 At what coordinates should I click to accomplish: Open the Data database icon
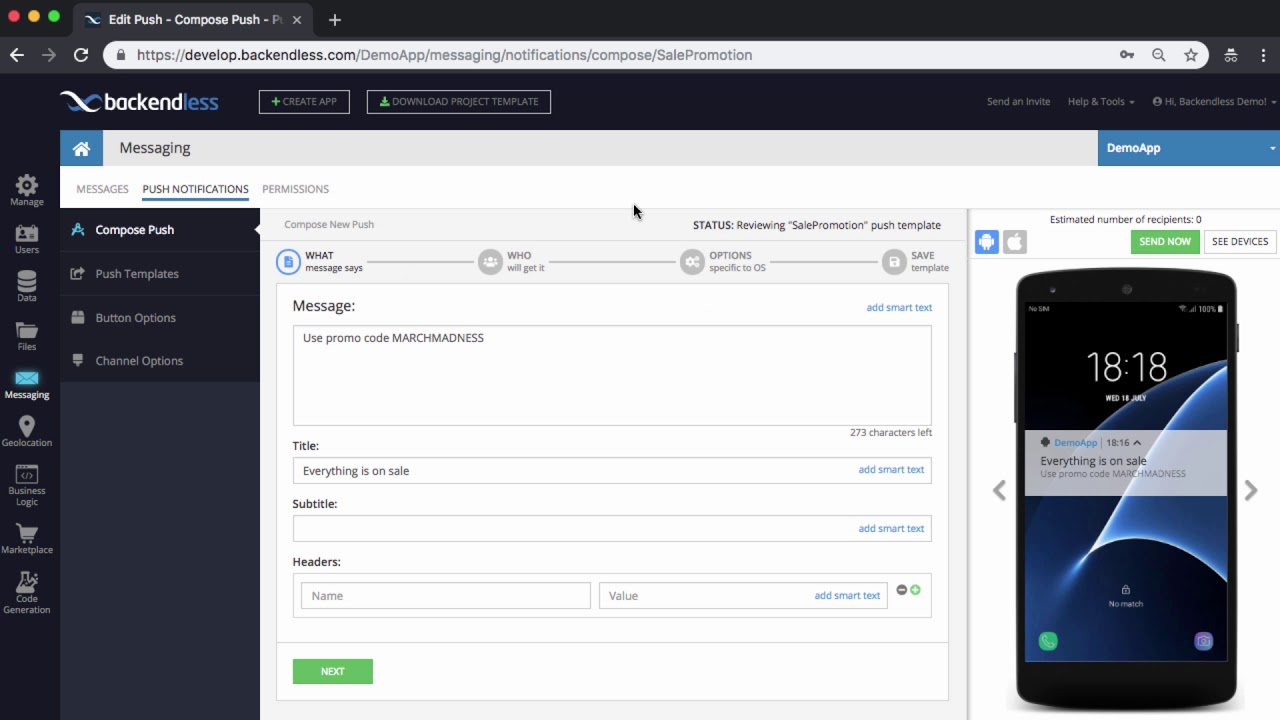(27, 281)
